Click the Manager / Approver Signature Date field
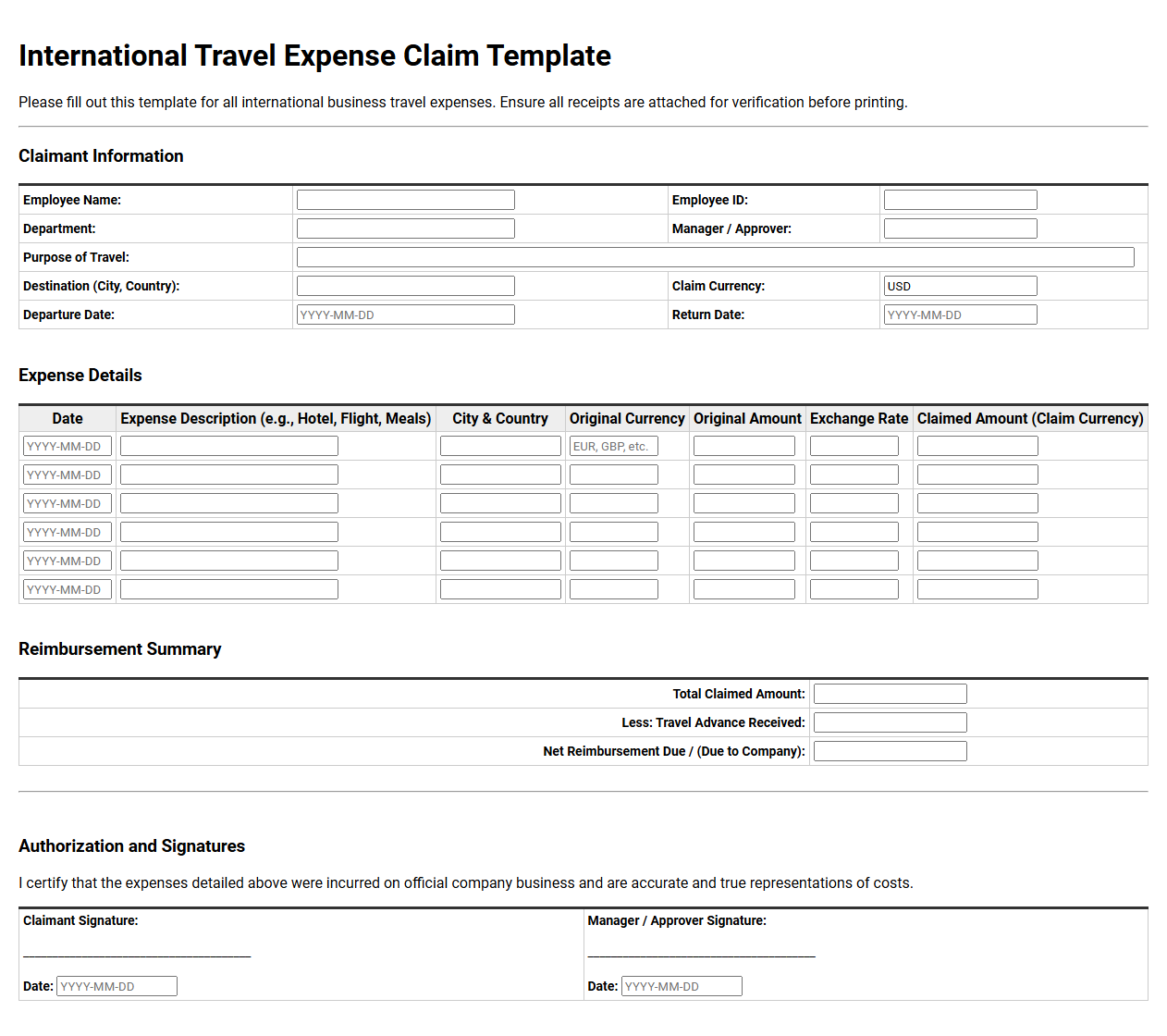 coord(682,986)
